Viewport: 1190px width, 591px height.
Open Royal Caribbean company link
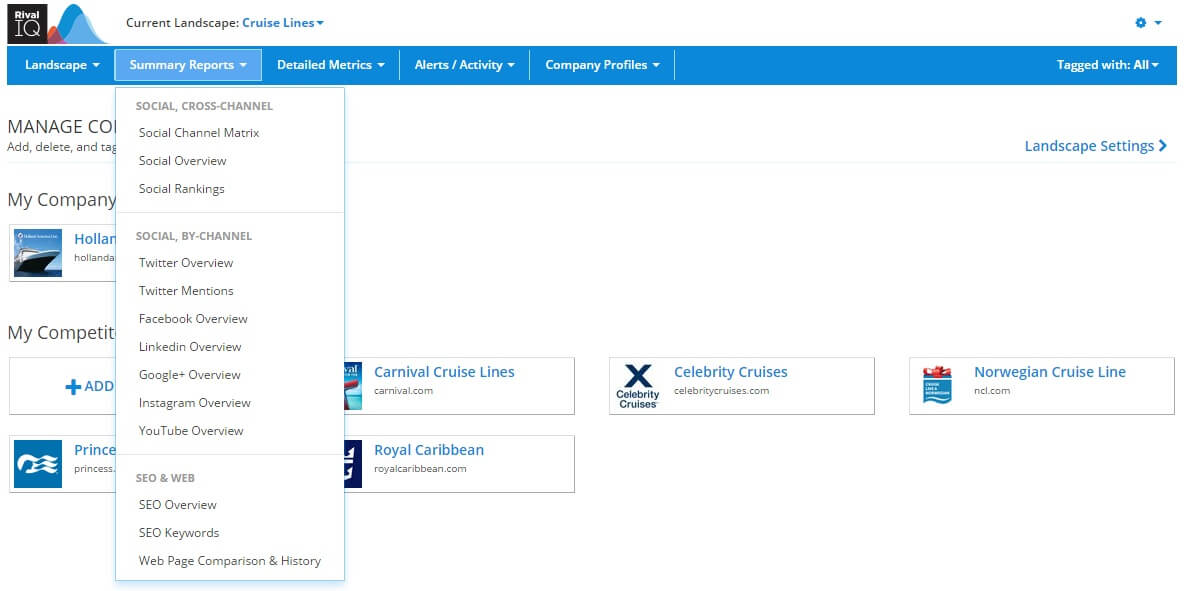(429, 450)
